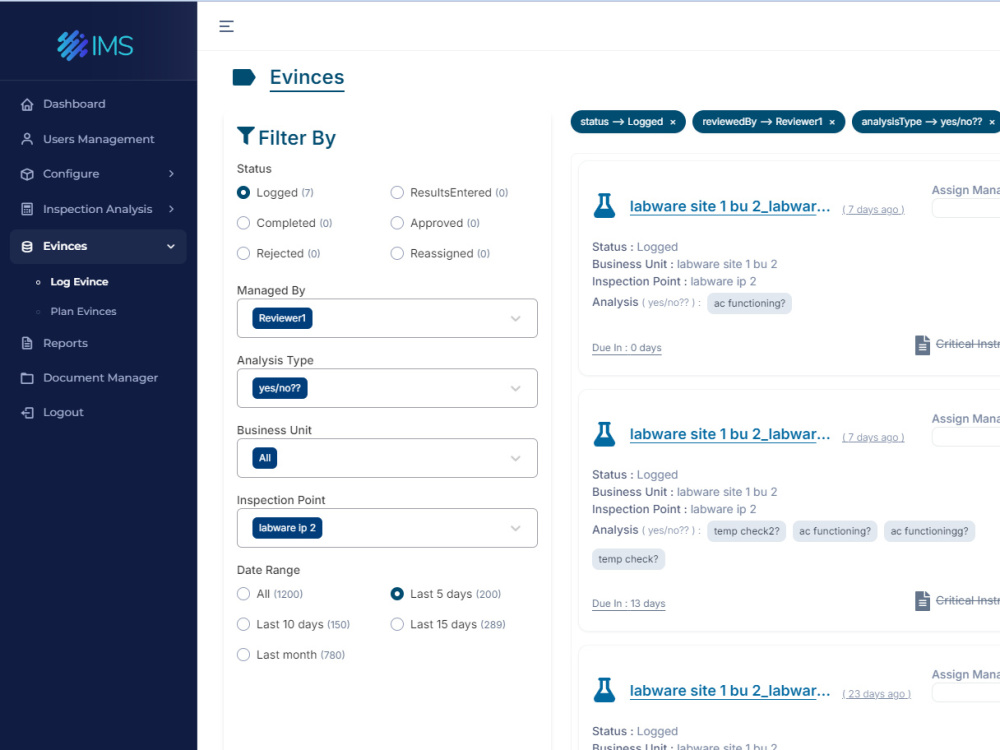The width and height of the screenshot is (1000, 750).
Task: Open evince link with four analysis tags
Action: (730, 434)
